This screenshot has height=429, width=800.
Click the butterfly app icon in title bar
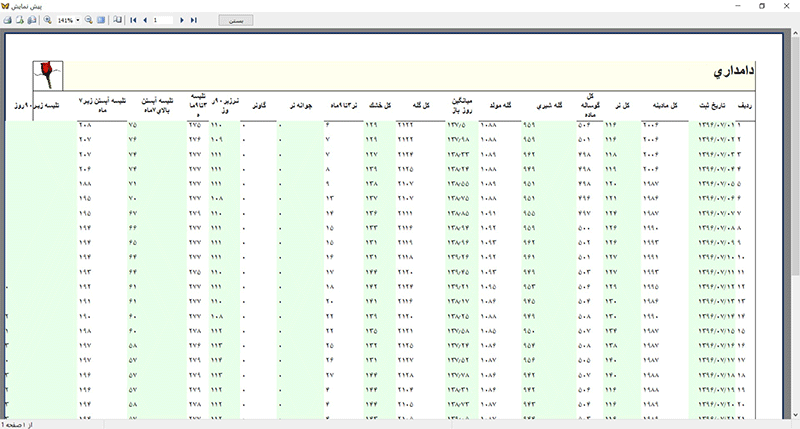click(x=5, y=6)
